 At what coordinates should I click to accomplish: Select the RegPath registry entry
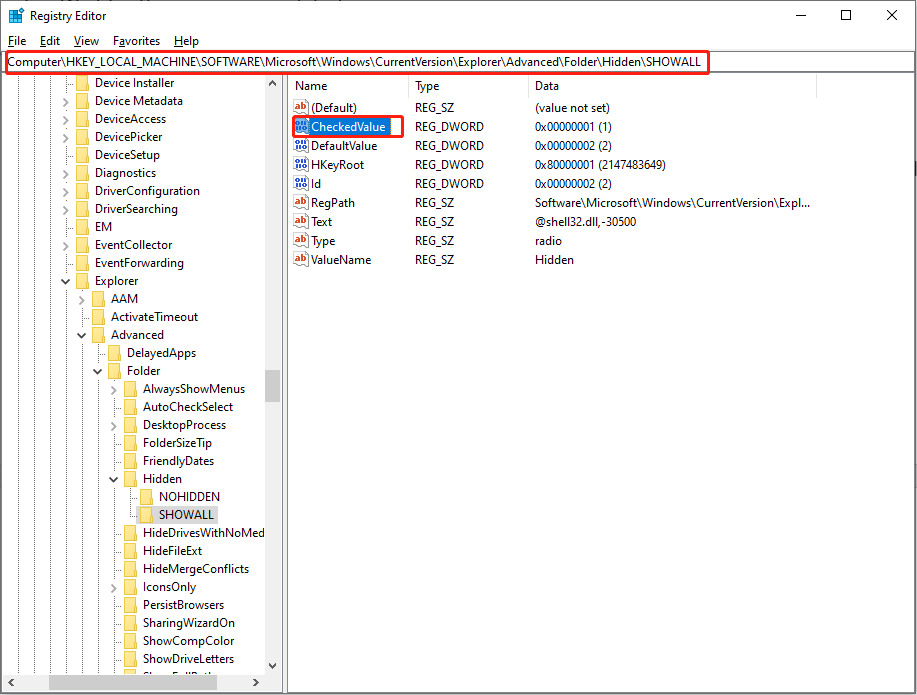click(333, 202)
